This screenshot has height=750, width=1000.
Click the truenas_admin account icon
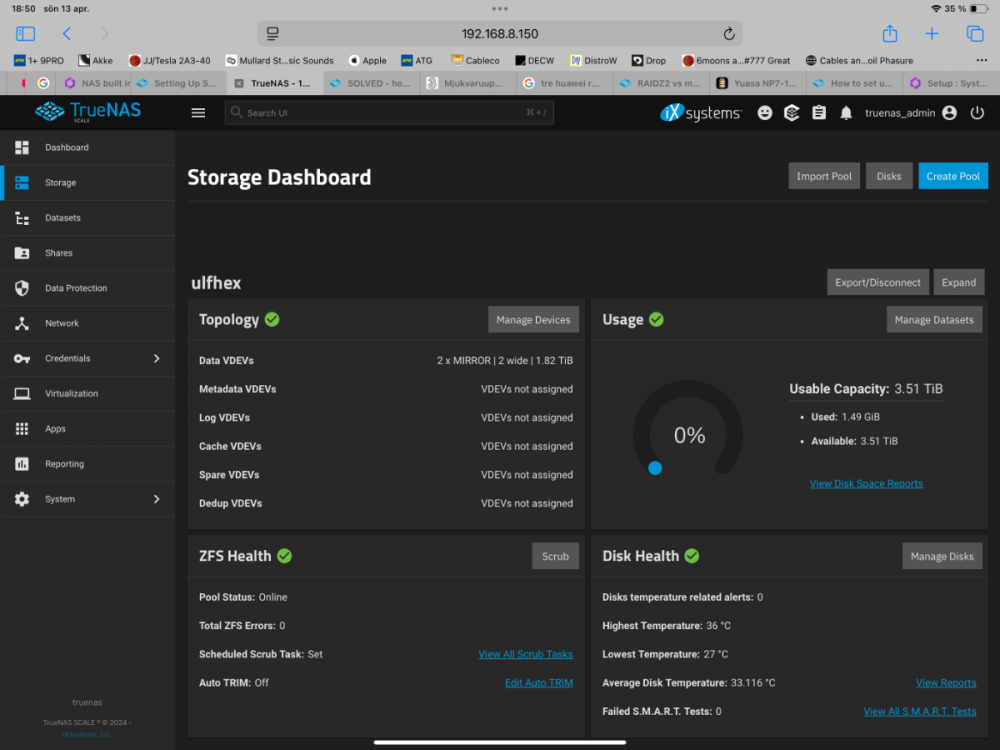[x=949, y=113]
